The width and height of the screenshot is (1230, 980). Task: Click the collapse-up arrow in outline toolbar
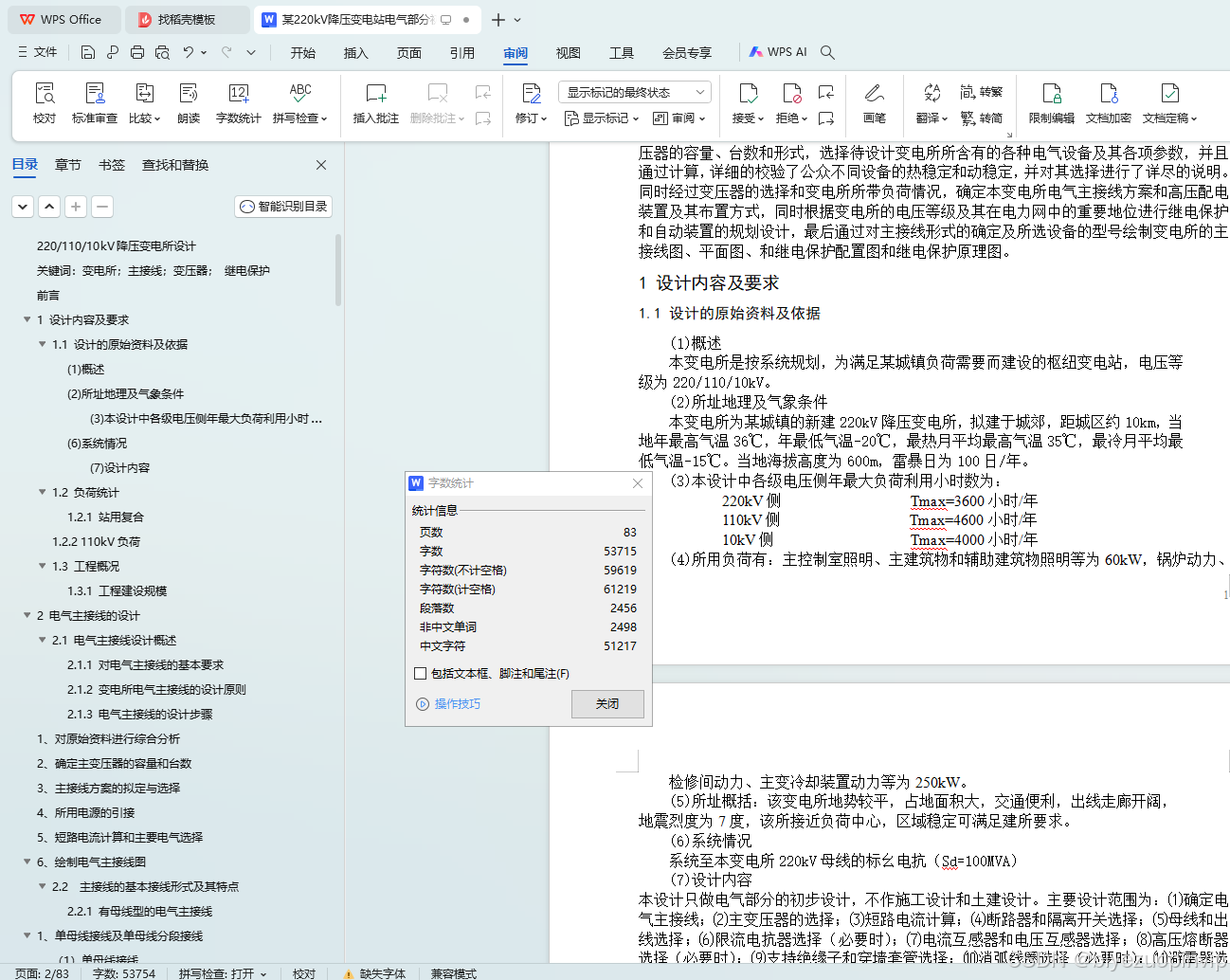[x=49, y=206]
